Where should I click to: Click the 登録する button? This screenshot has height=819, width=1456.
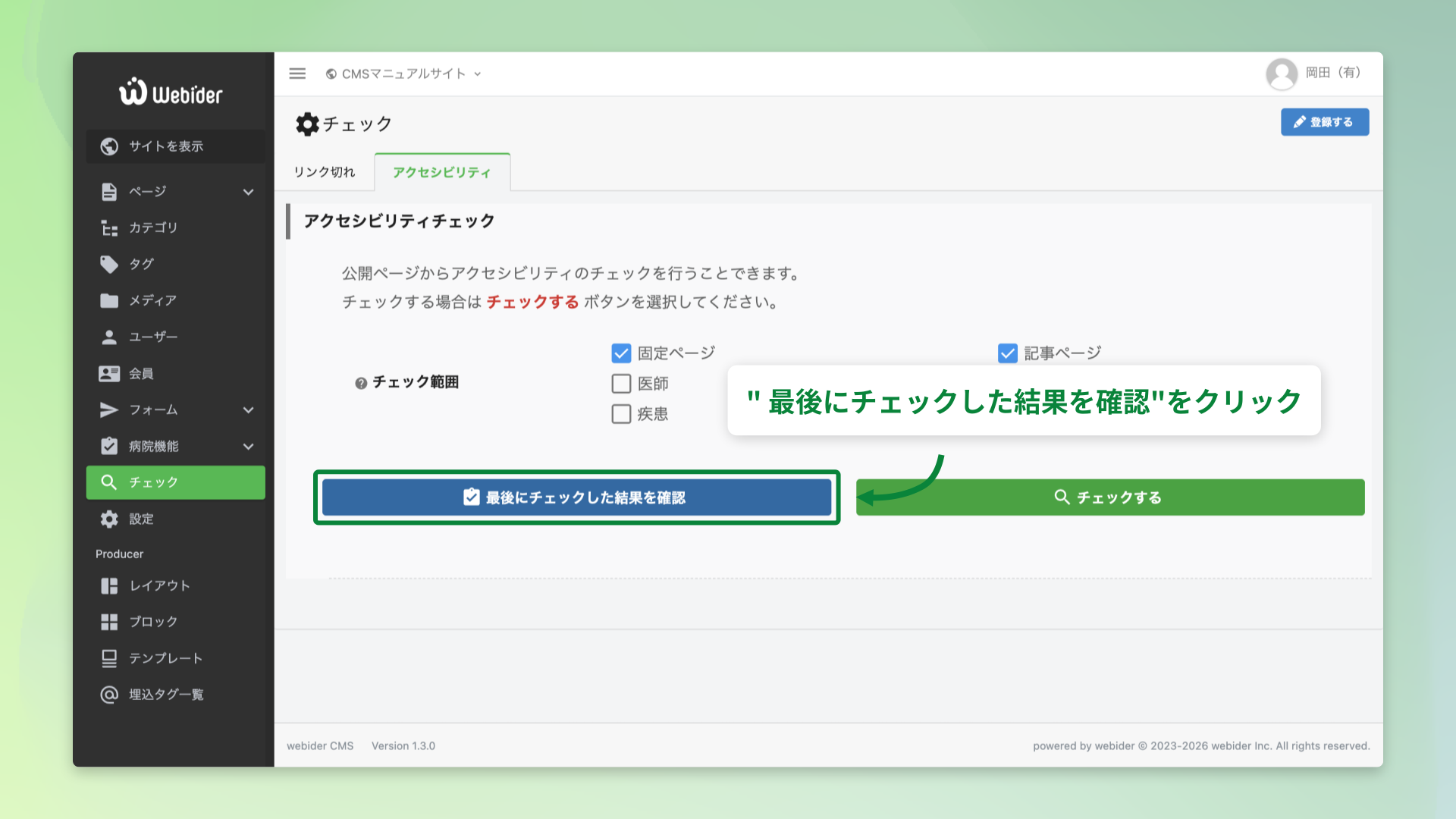coord(1325,122)
